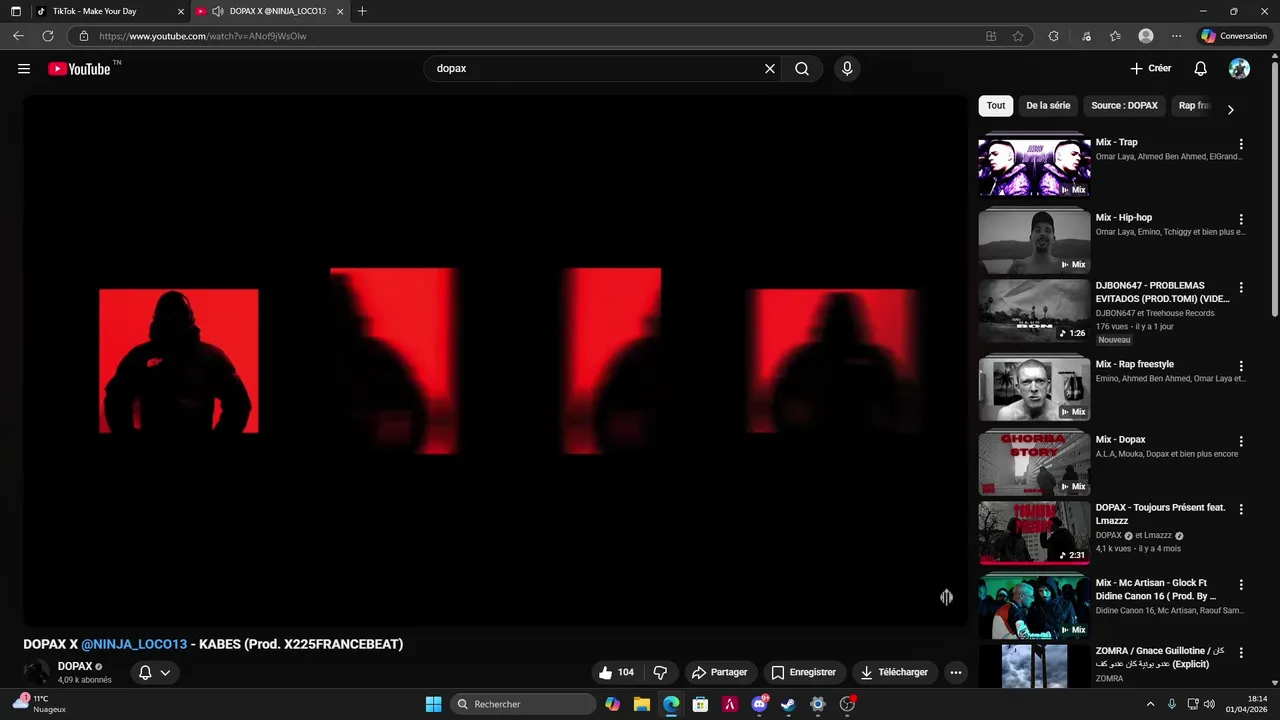1280x720 pixels.
Task: Open options menu for Mix - Trap
Action: (x=1241, y=144)
